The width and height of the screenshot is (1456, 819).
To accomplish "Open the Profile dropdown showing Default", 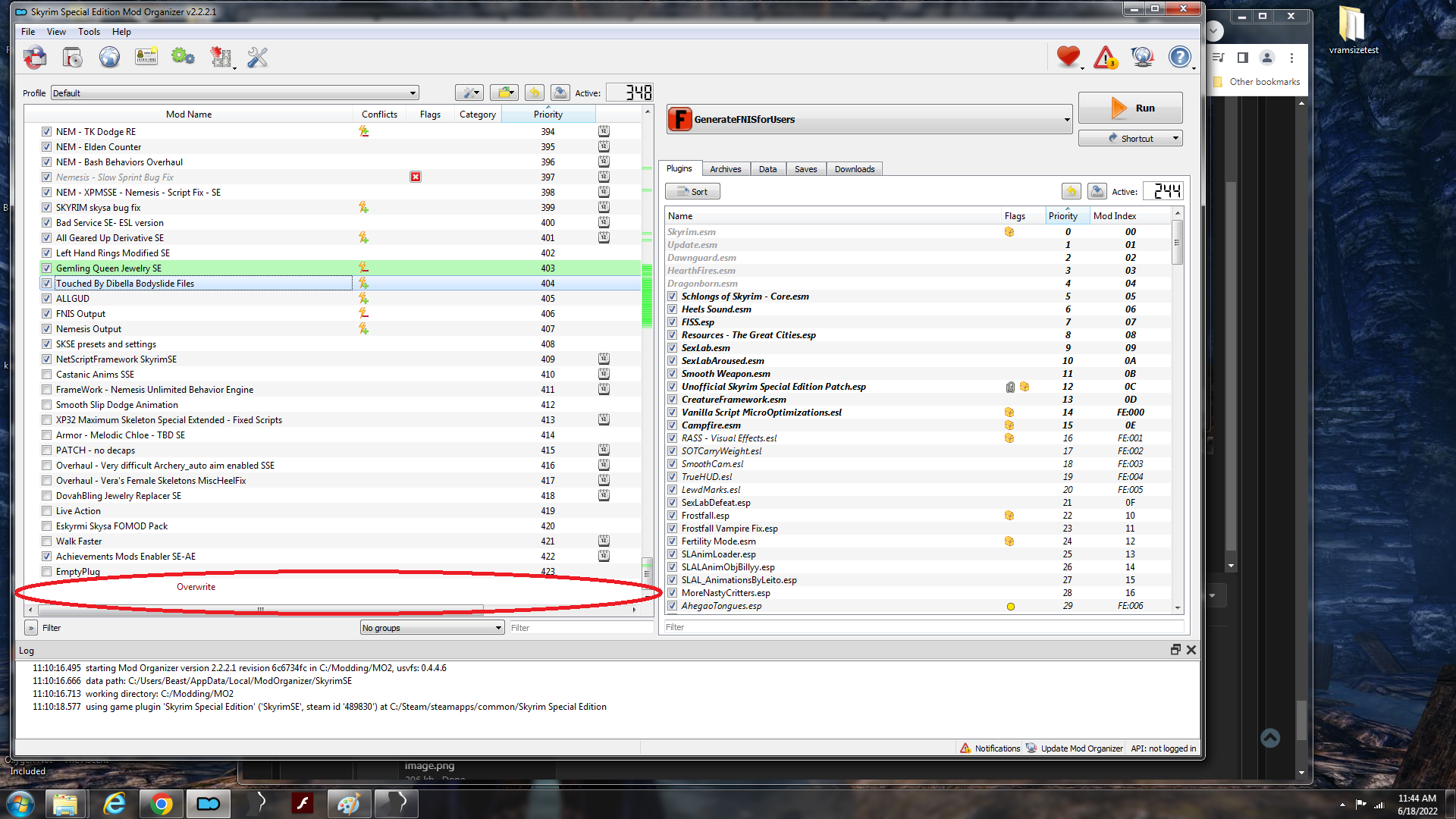I will click(x=235, y=93).
